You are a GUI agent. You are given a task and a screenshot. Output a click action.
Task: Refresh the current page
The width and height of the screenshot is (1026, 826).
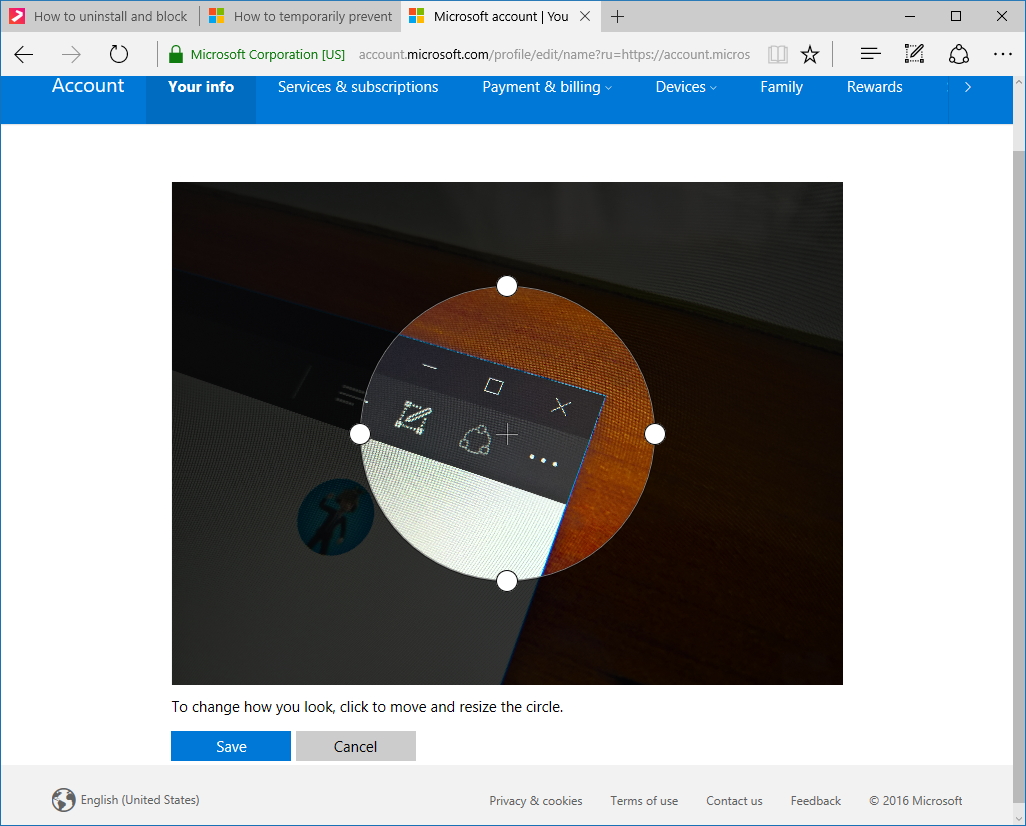point(119,54)
